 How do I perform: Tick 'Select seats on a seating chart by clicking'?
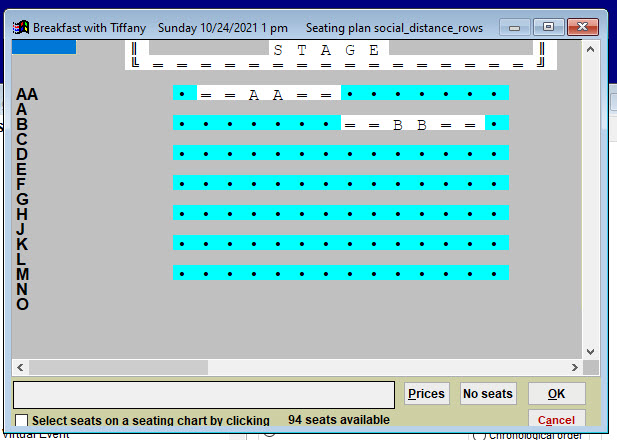(21, 420)
